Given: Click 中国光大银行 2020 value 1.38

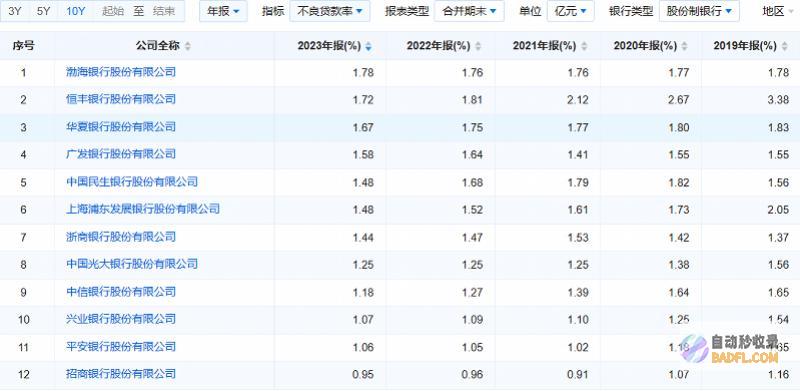Looking at the screenshot, I should 678,264.
